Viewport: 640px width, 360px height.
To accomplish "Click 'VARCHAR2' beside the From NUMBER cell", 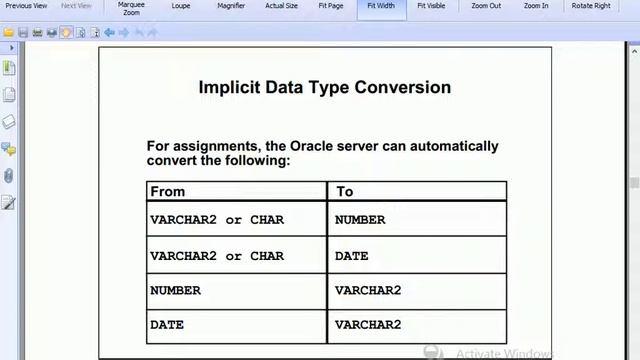I will pyautogui.click(x=368, y=290).
